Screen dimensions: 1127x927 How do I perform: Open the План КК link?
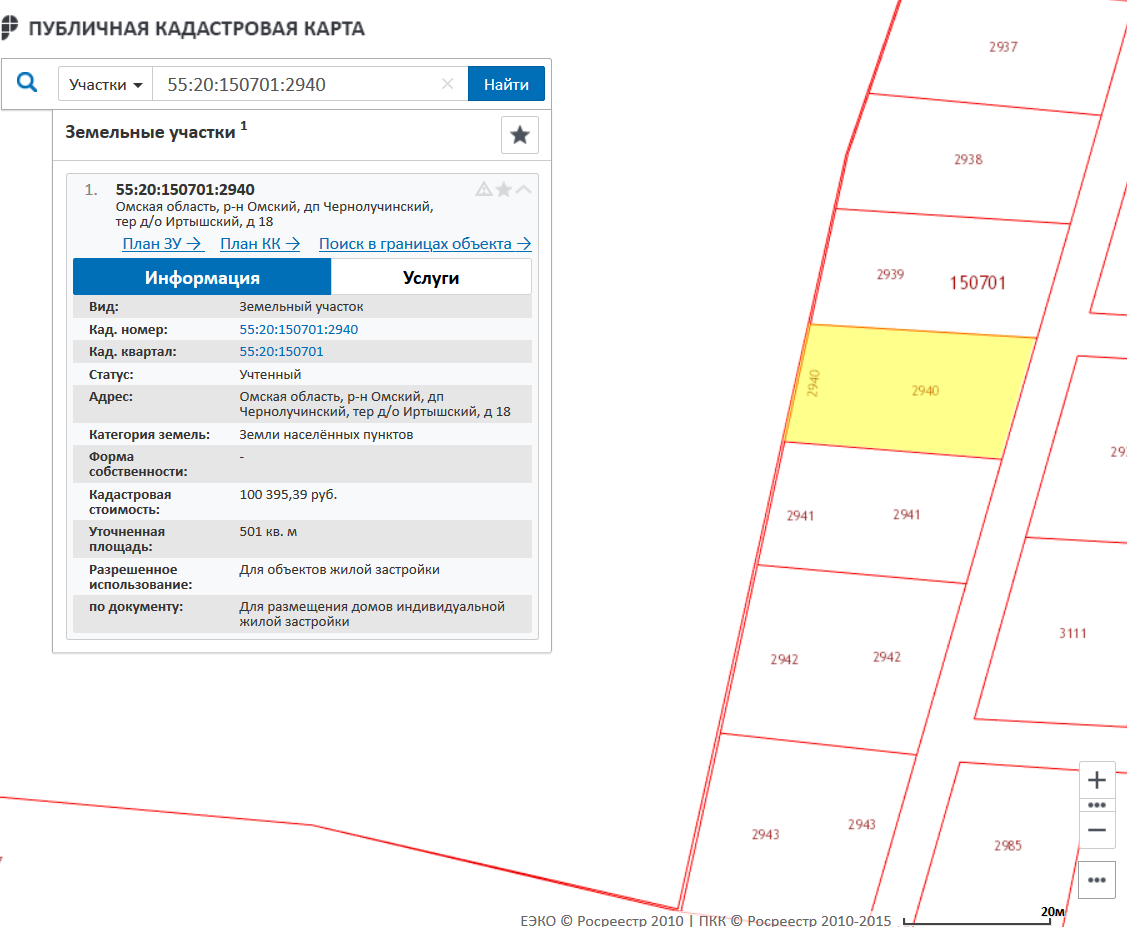(260, 244)
